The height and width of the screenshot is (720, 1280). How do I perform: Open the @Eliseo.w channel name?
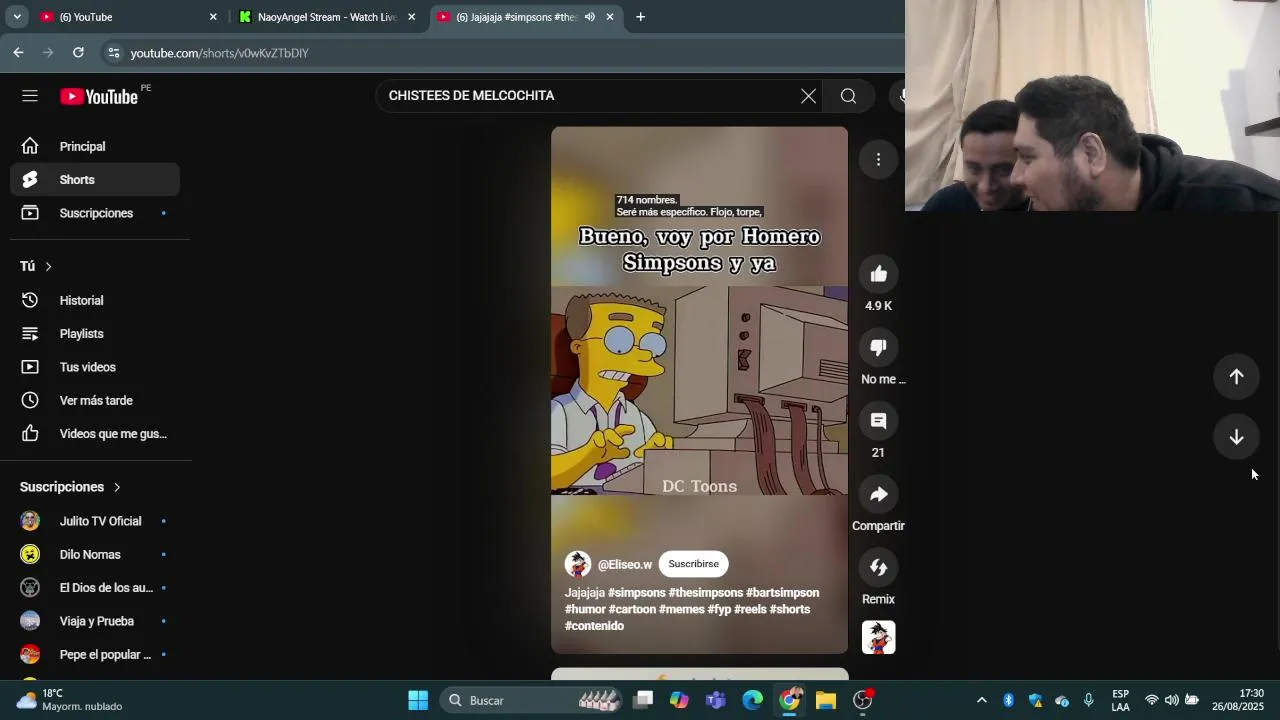click(x=624, y=565)
